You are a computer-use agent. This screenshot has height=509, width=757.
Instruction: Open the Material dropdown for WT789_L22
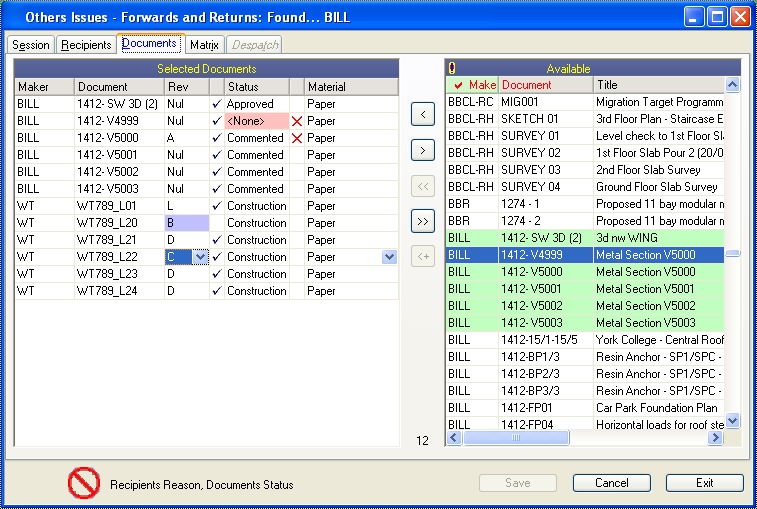click(x=389, y=257)
